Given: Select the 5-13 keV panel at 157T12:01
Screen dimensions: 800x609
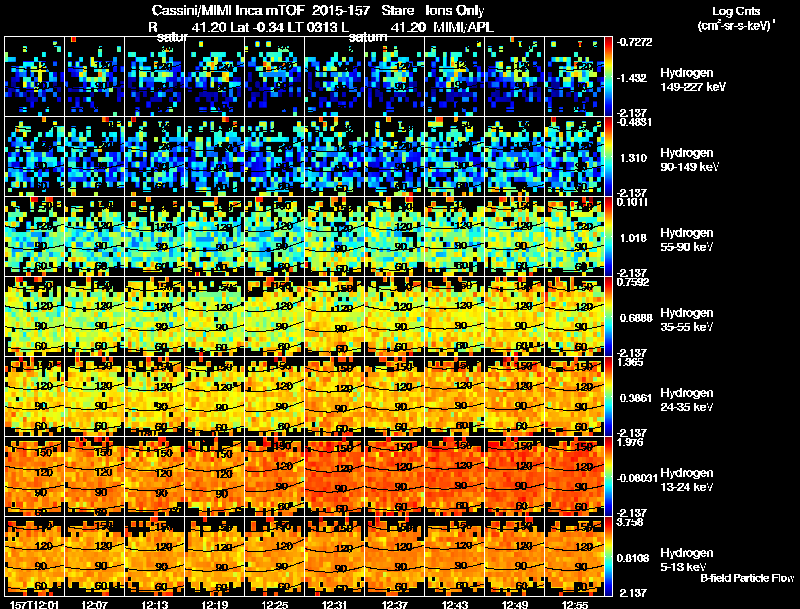Looking at the screenshot, I should tap(34, 557).
